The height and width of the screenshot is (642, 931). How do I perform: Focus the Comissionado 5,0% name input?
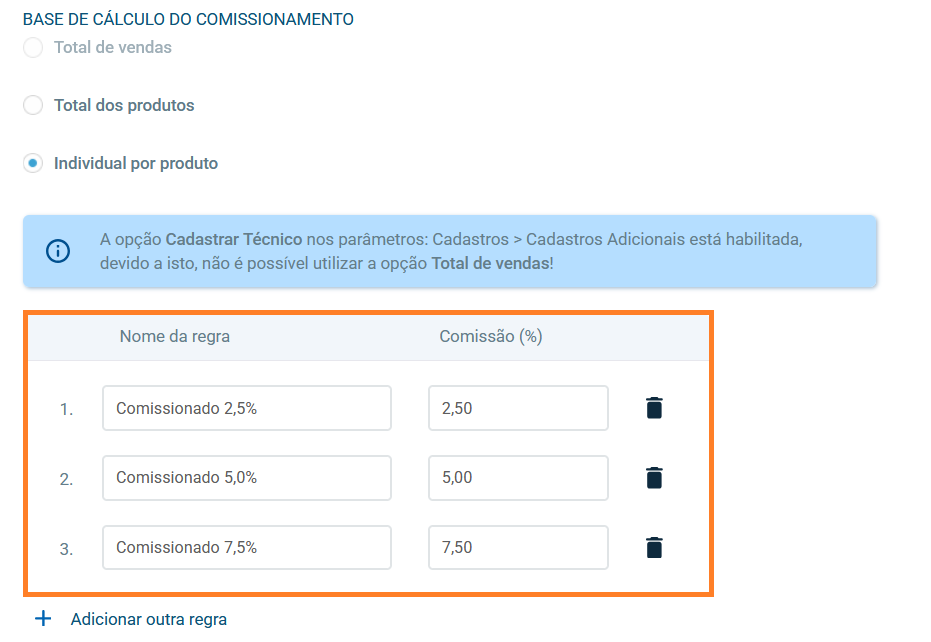point(246,478)
